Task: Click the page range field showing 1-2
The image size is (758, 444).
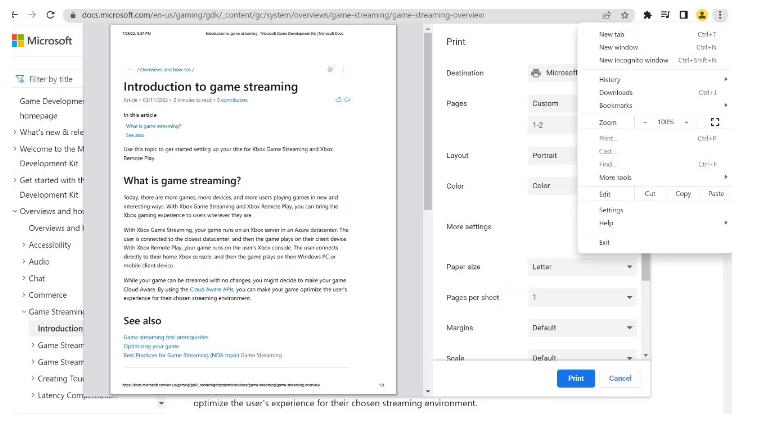Action: click(554, 125)
